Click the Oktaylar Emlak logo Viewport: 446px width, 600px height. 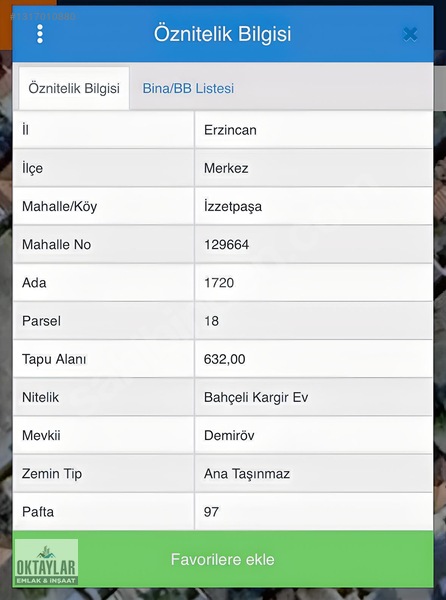[47, 562]
